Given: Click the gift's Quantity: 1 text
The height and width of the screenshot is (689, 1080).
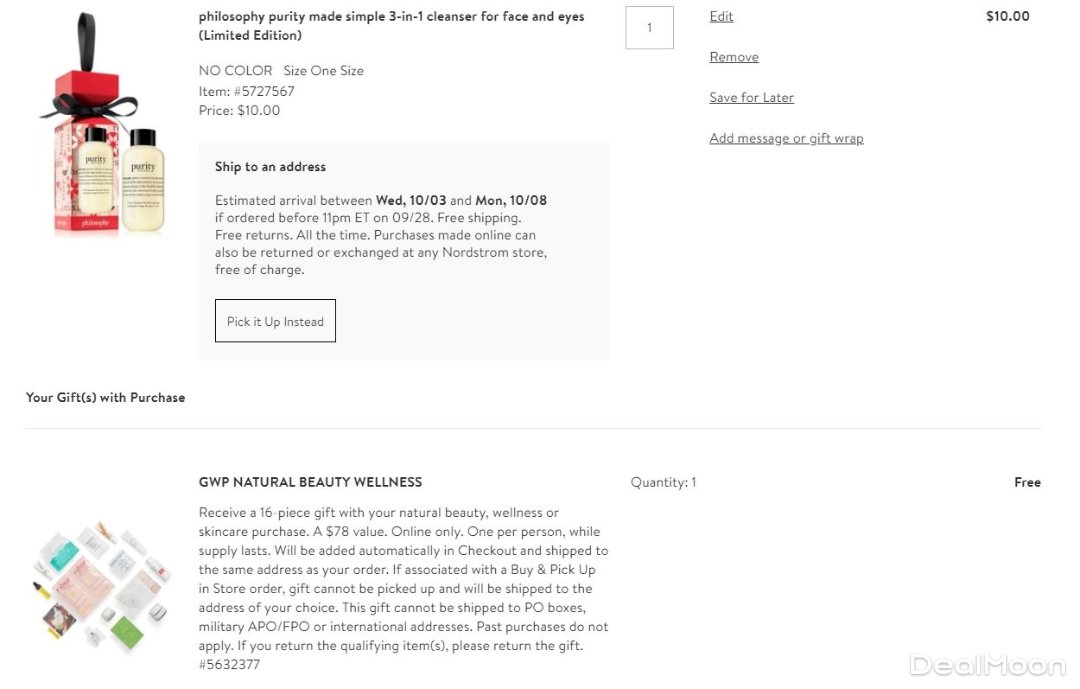Looking at the screenshot, I should [663, 482].
